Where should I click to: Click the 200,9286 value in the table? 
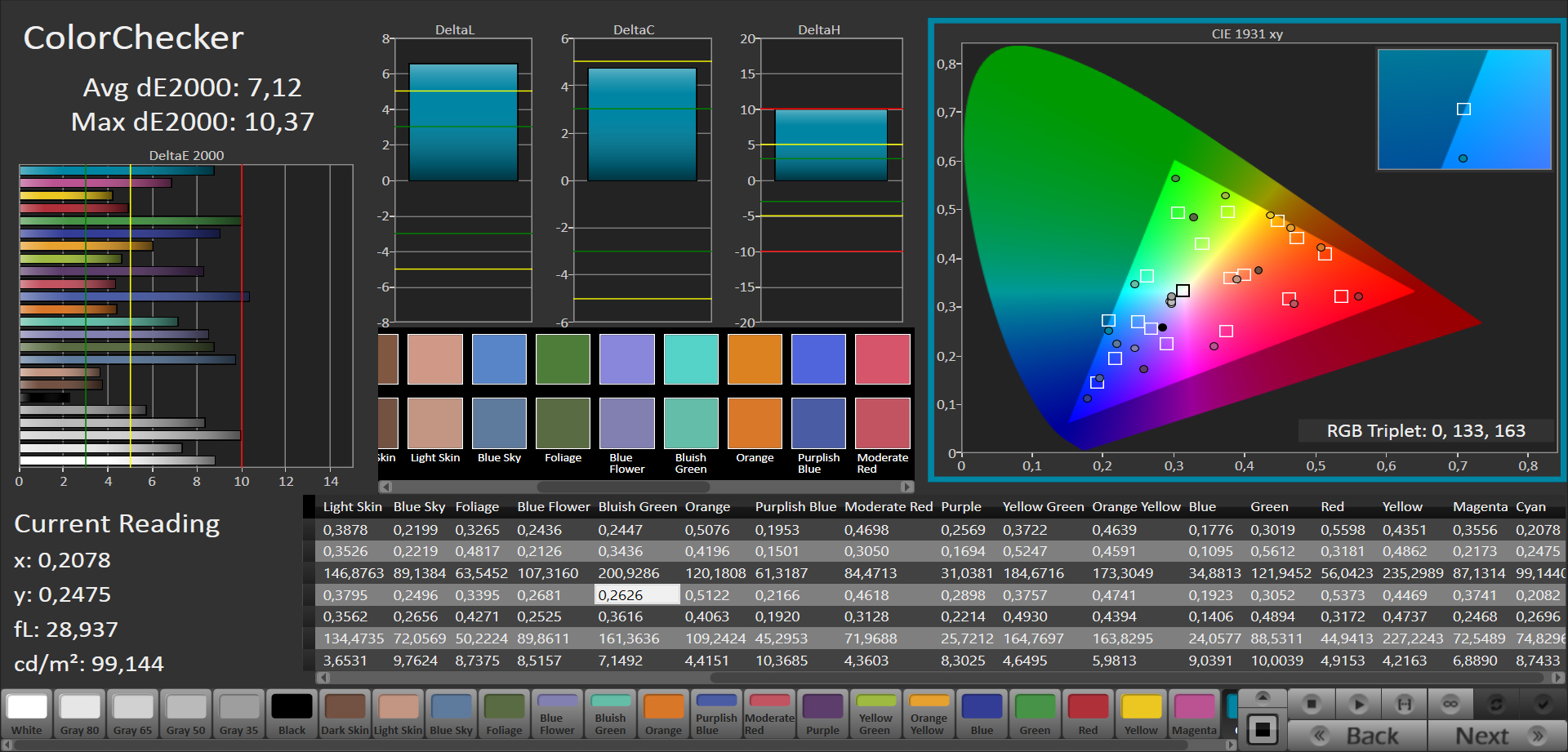[x=629, y=573]
